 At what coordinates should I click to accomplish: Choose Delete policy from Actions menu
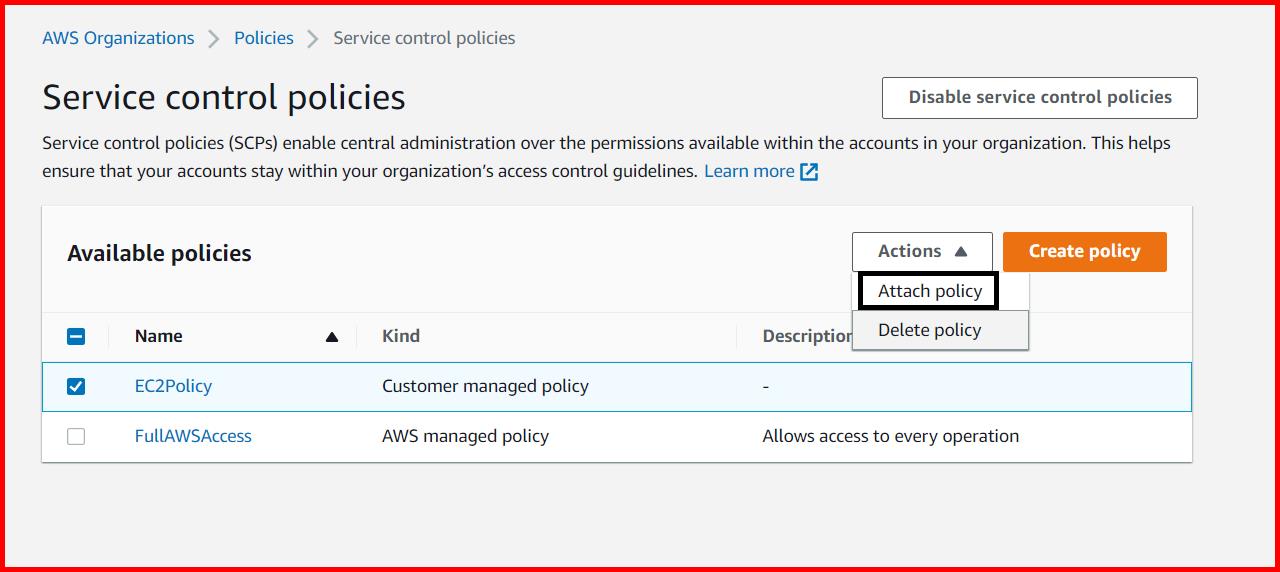940,330
